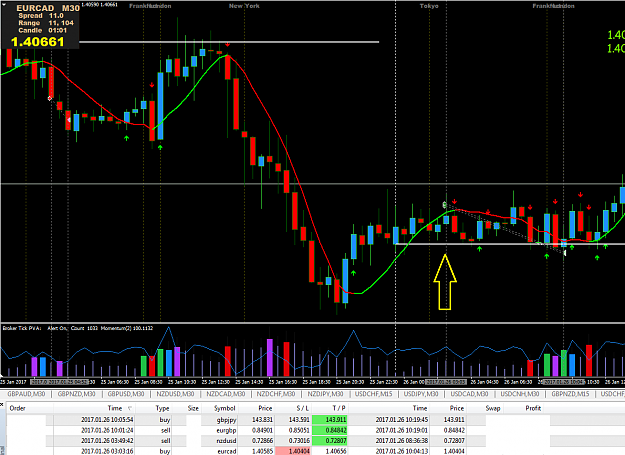Click the Spread 11.0 info line
This screenshot has width=625, height=455.
coord(41,16)
